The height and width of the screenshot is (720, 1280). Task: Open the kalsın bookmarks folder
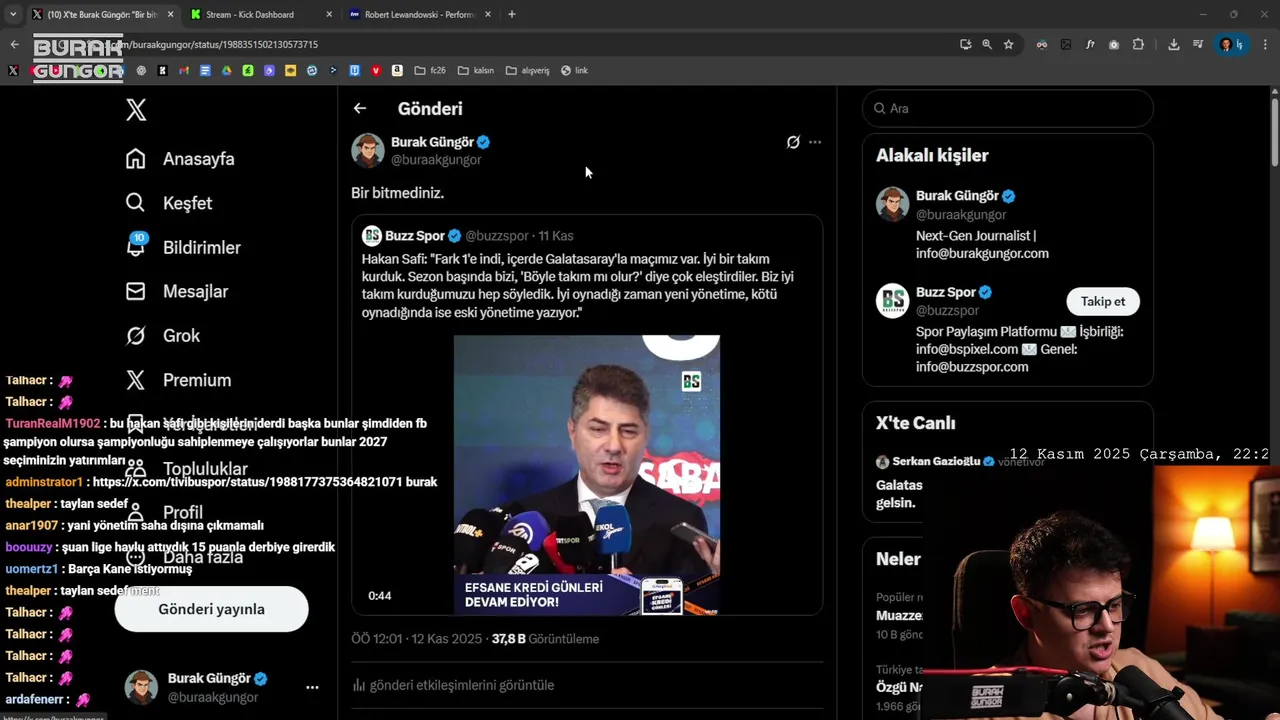(x=476, y=70)
